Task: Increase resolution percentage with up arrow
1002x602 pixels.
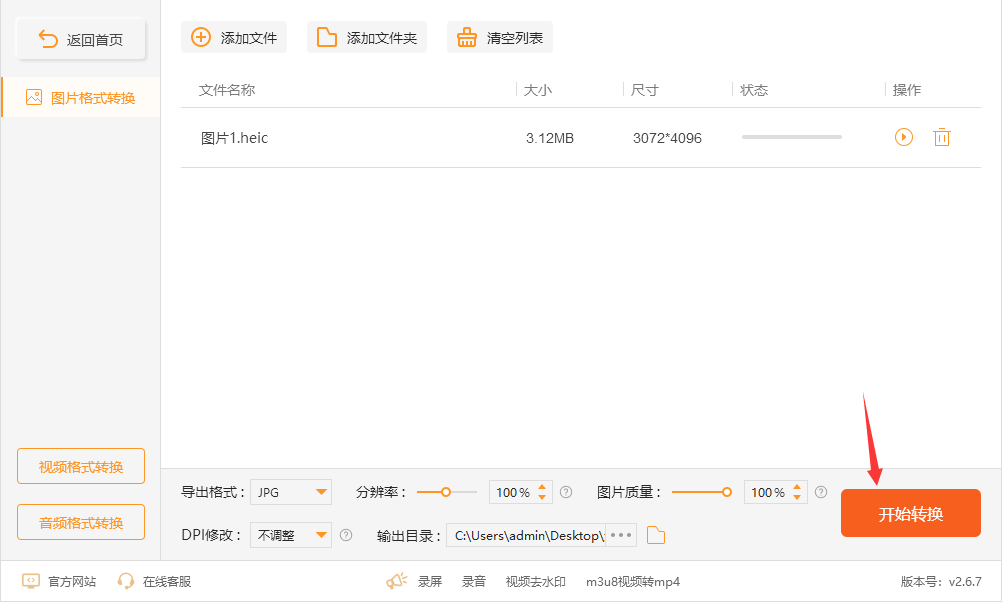Action: coord(542,487)
